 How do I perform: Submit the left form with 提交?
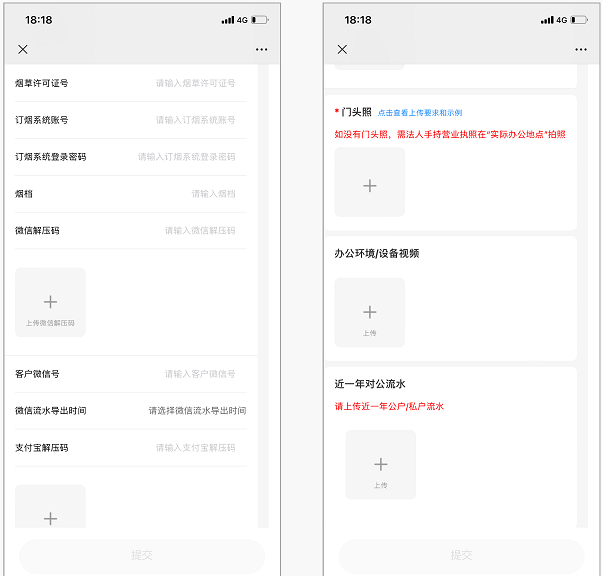click(142, 555)
